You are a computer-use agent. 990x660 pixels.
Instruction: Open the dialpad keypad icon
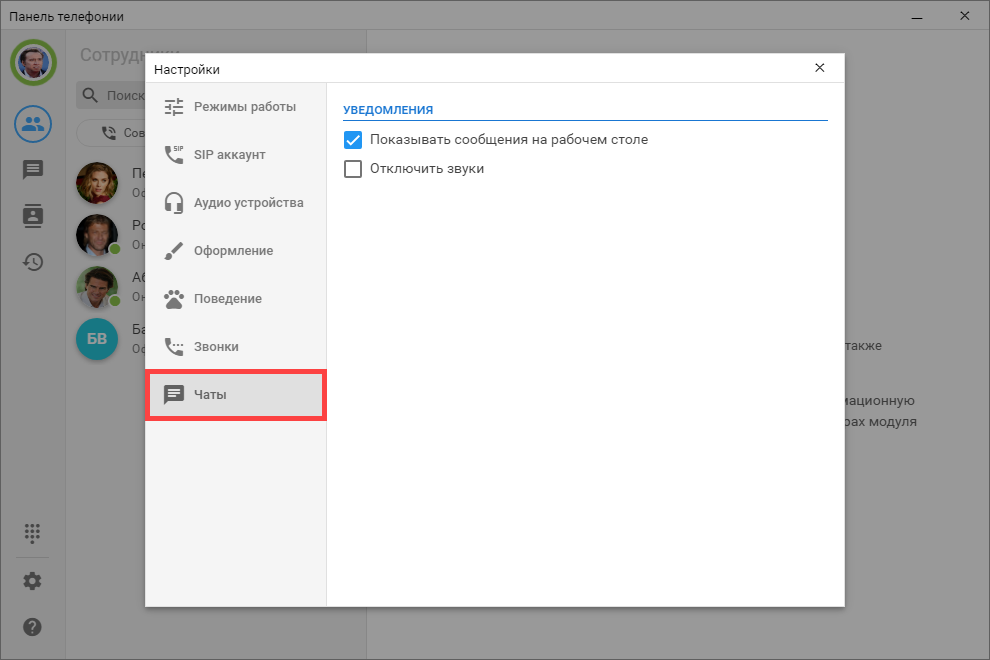point(33,533)
